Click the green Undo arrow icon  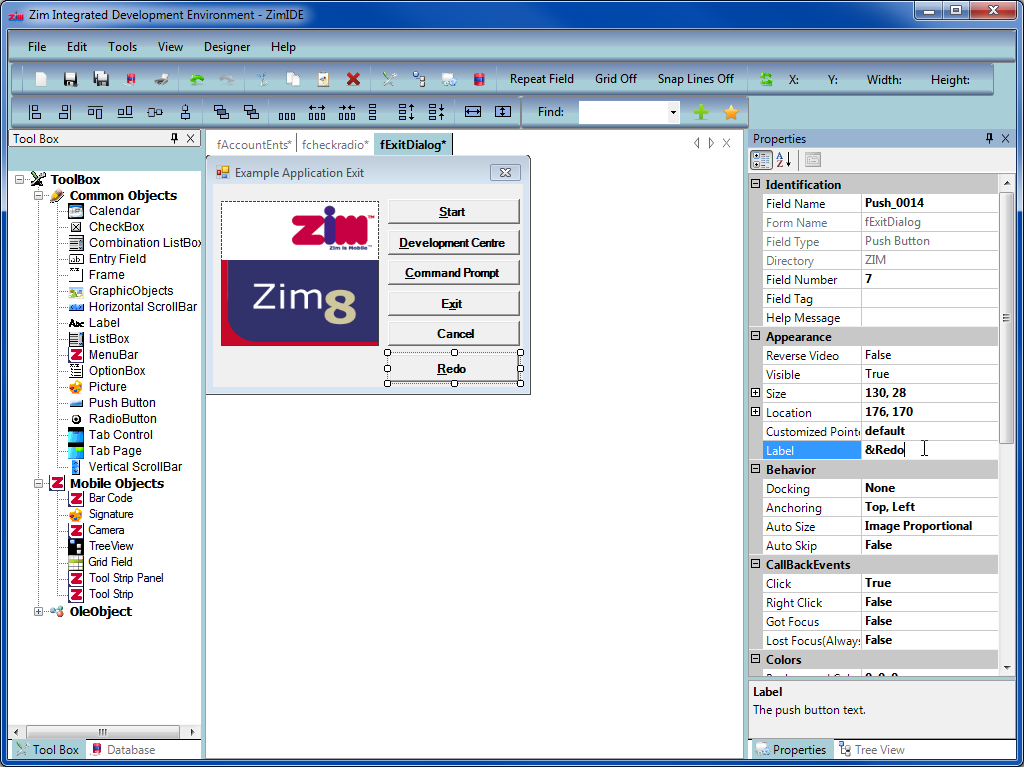point(197,79)
